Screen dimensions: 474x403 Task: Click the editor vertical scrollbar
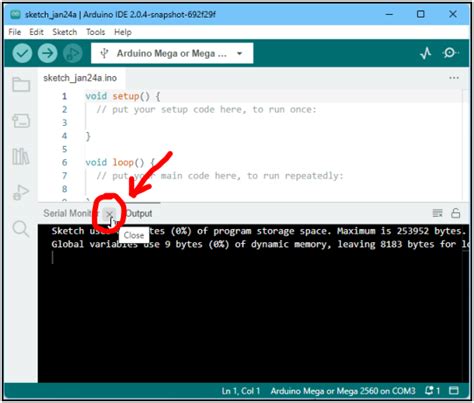tap(465, 145)
